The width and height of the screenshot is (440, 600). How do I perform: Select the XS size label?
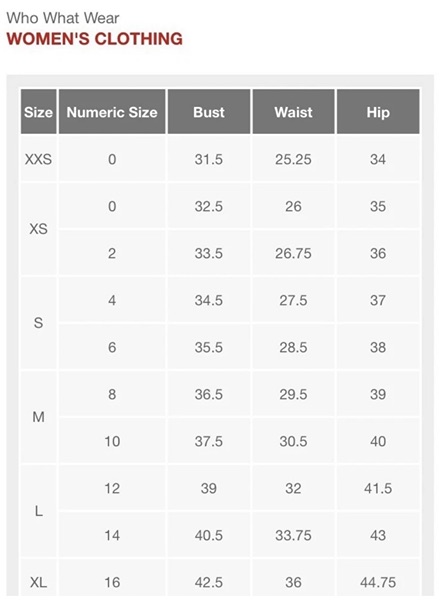[x=39, y=229]
